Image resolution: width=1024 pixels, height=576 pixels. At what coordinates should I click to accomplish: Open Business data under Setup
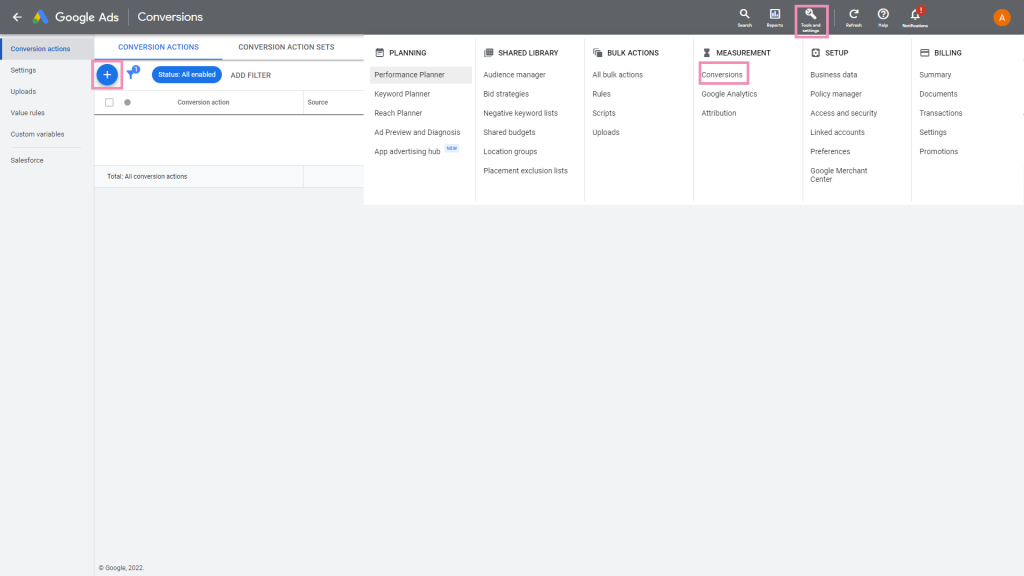click(x=834, y=75)
